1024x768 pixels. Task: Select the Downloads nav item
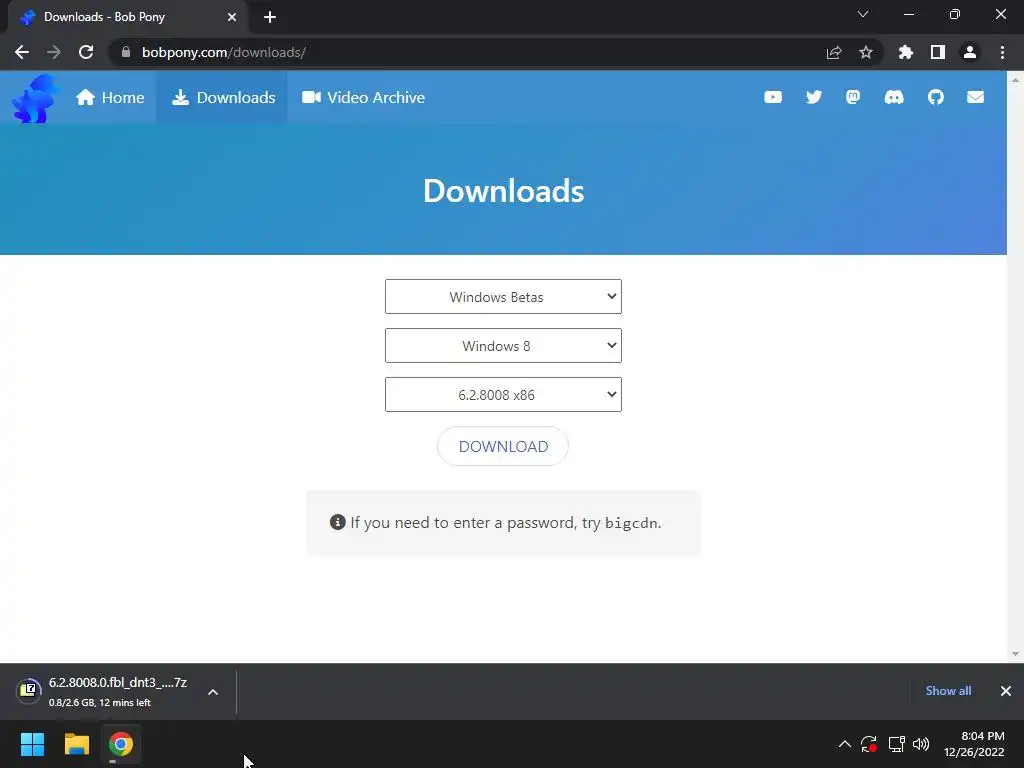pos(223,97)
